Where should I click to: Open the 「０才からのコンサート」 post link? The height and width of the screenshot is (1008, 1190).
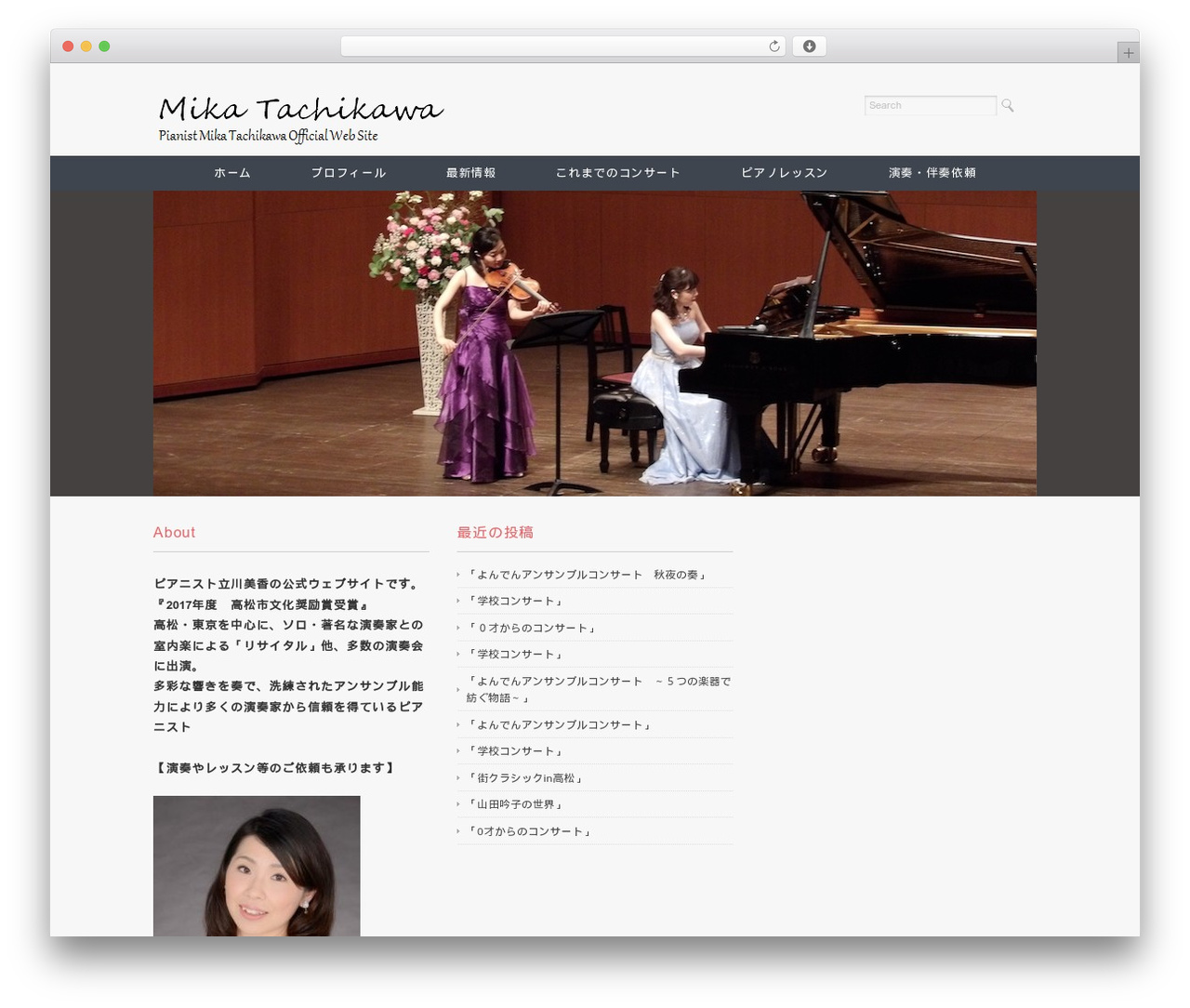(532, 628)
